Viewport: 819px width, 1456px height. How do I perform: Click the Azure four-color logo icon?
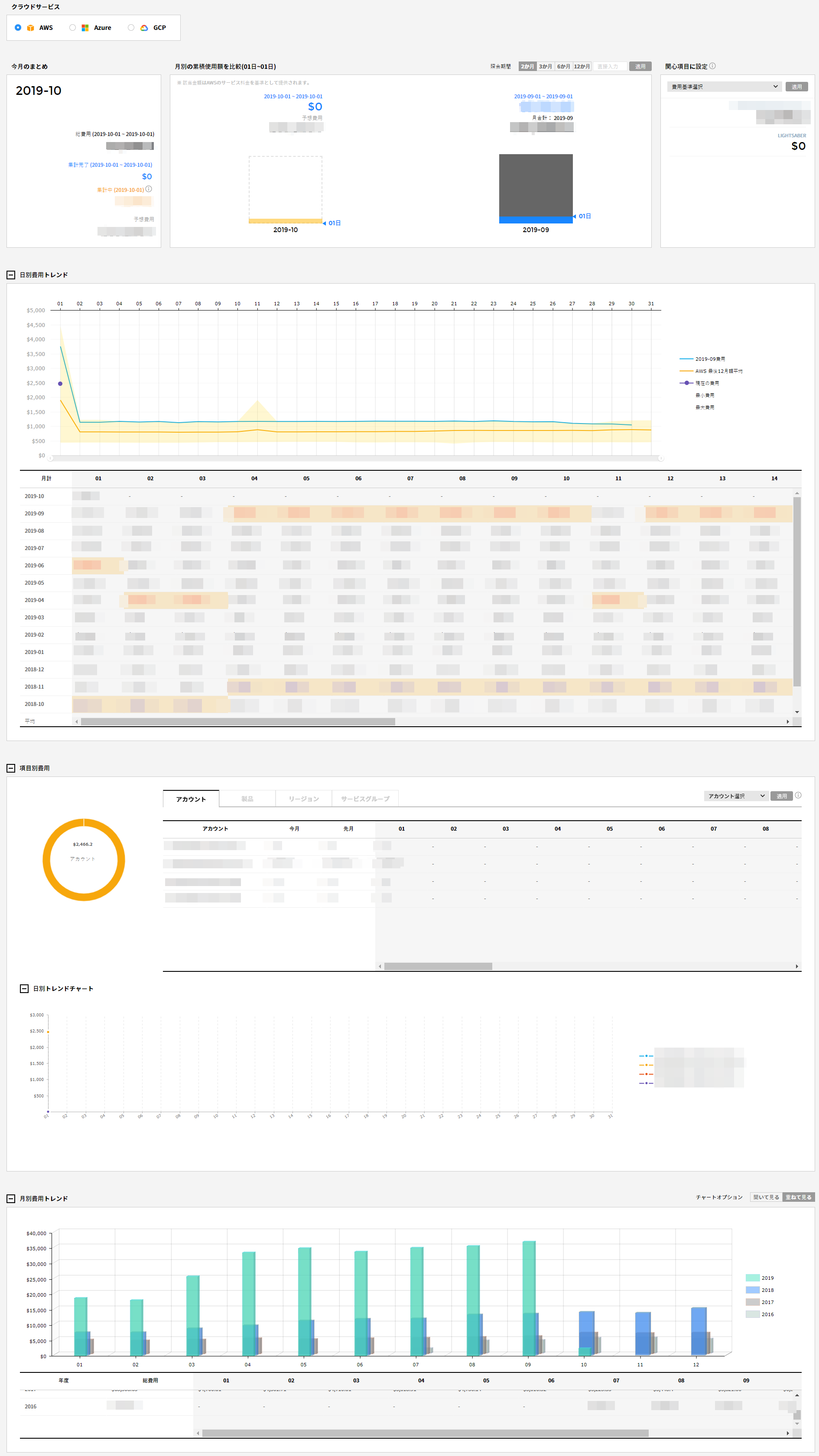[85, 28]
